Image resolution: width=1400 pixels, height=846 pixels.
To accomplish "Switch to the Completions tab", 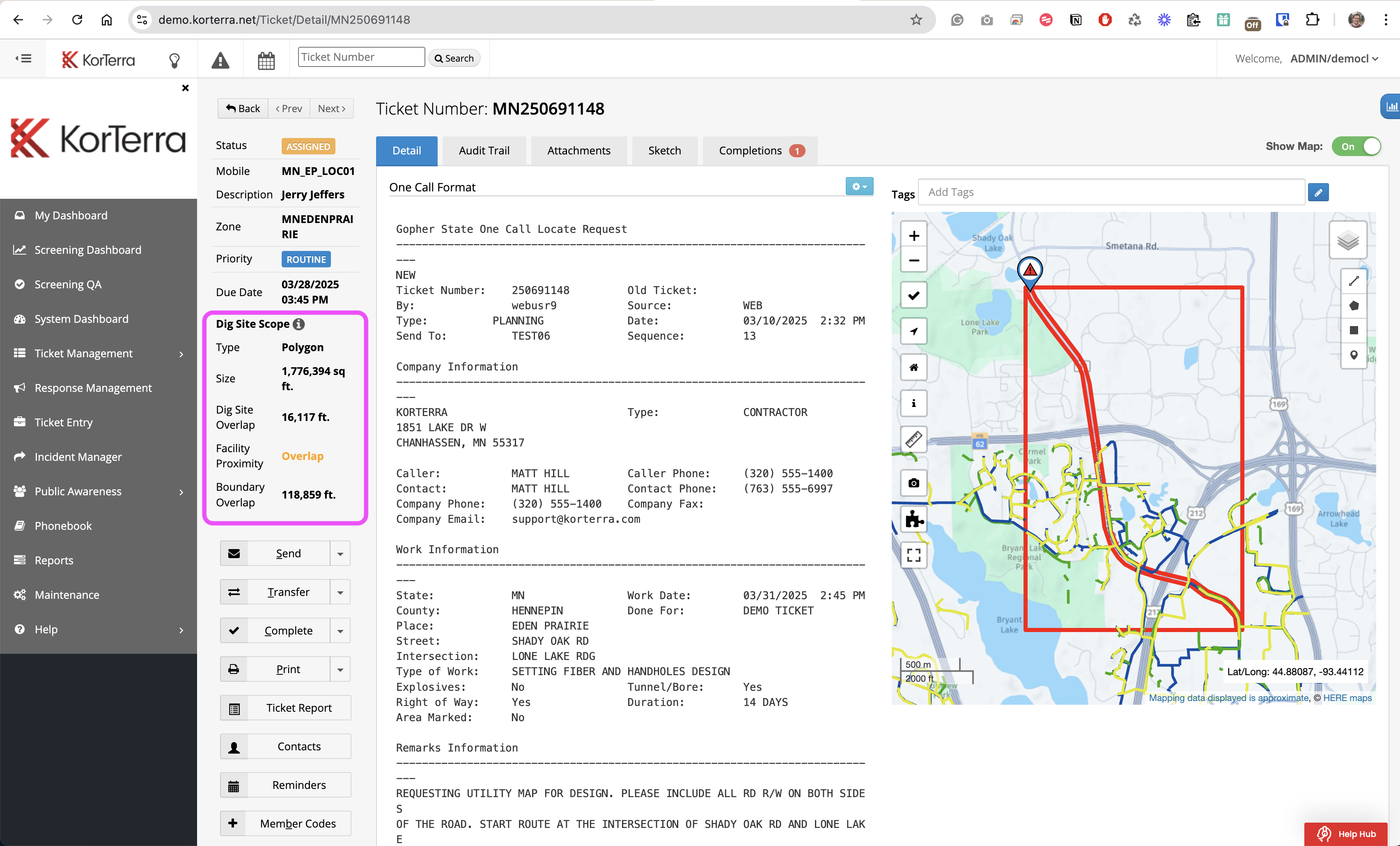I will point(760,151).
